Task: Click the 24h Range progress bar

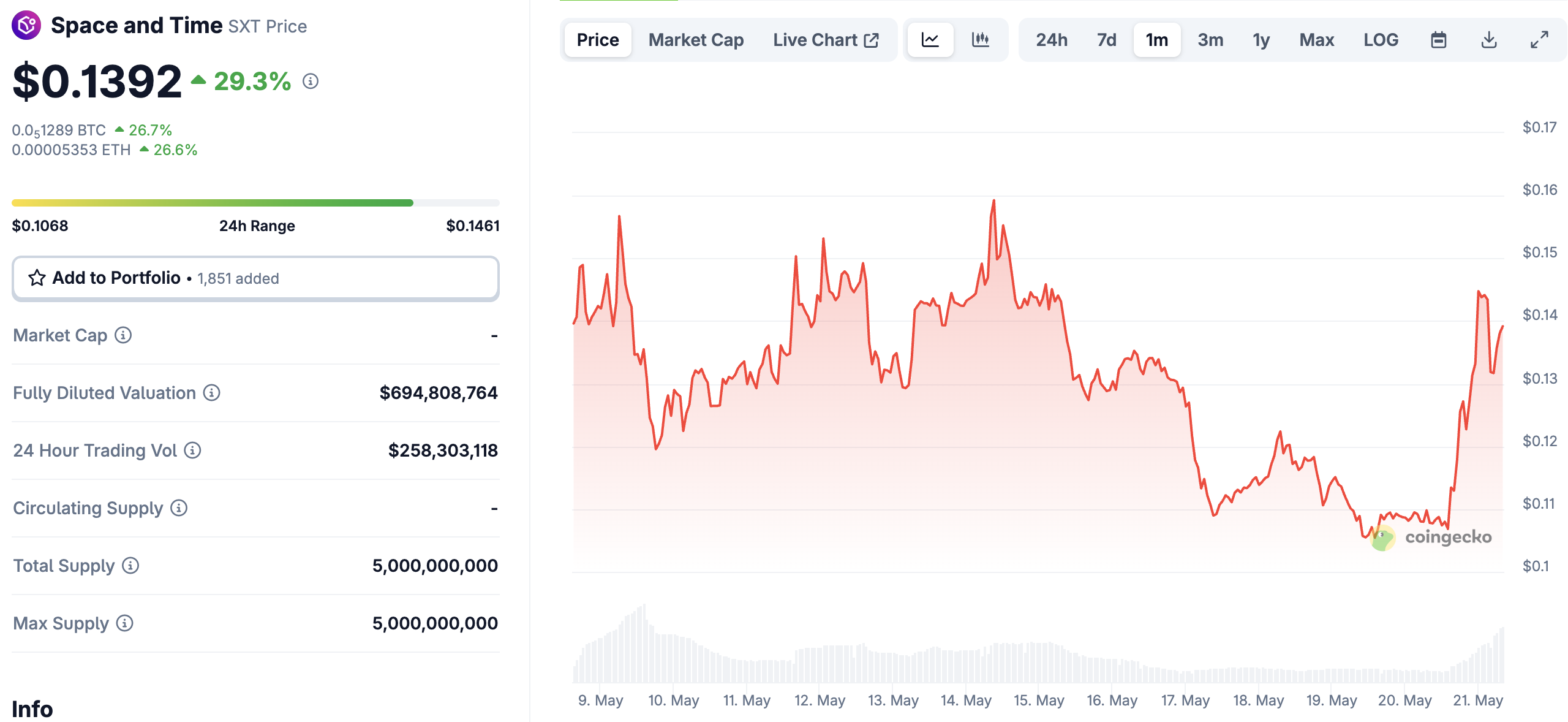Action: pyautogui.click(x=255, y=203)
